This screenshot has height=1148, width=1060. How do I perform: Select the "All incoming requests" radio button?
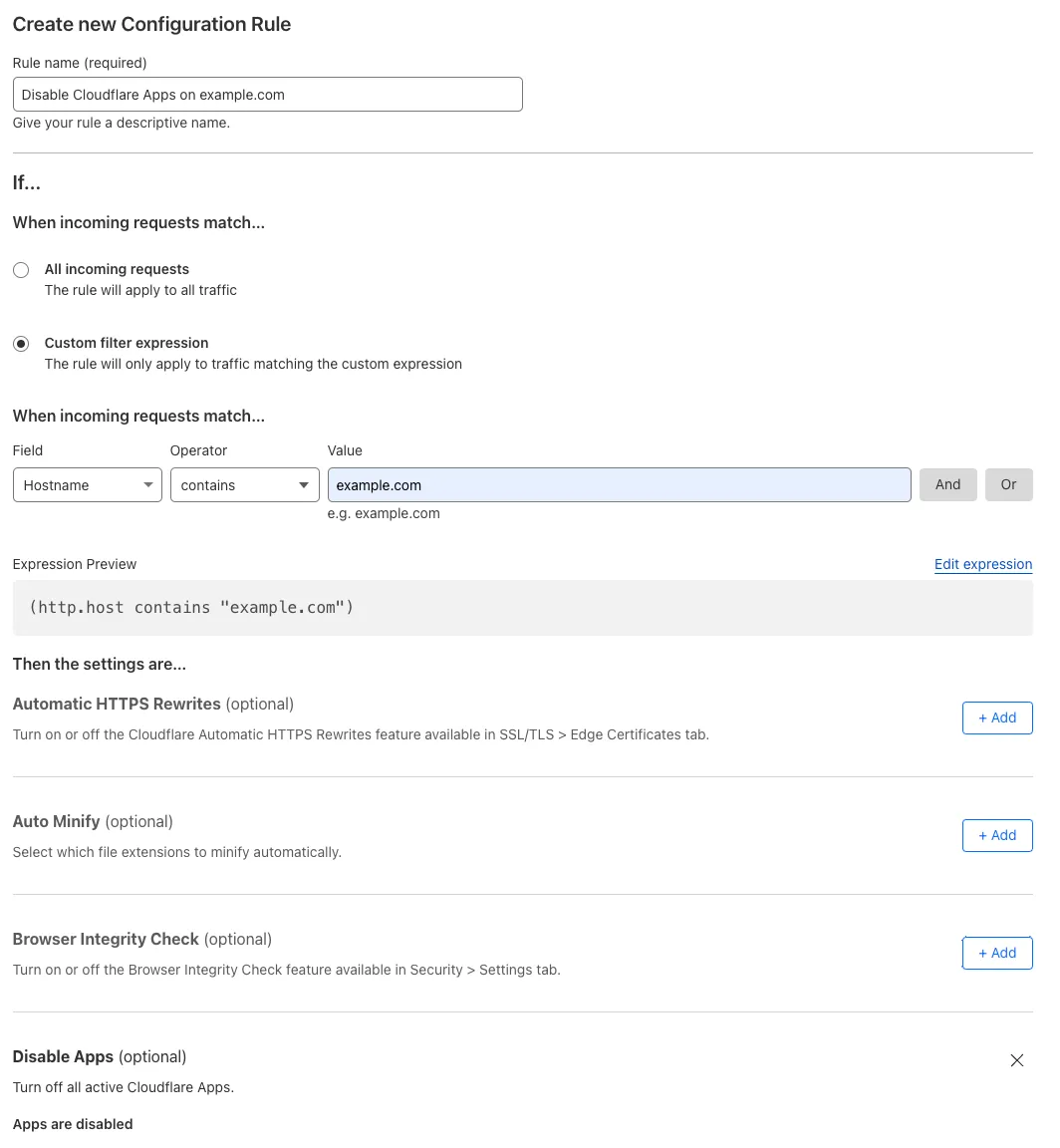[x=21, y=269]
